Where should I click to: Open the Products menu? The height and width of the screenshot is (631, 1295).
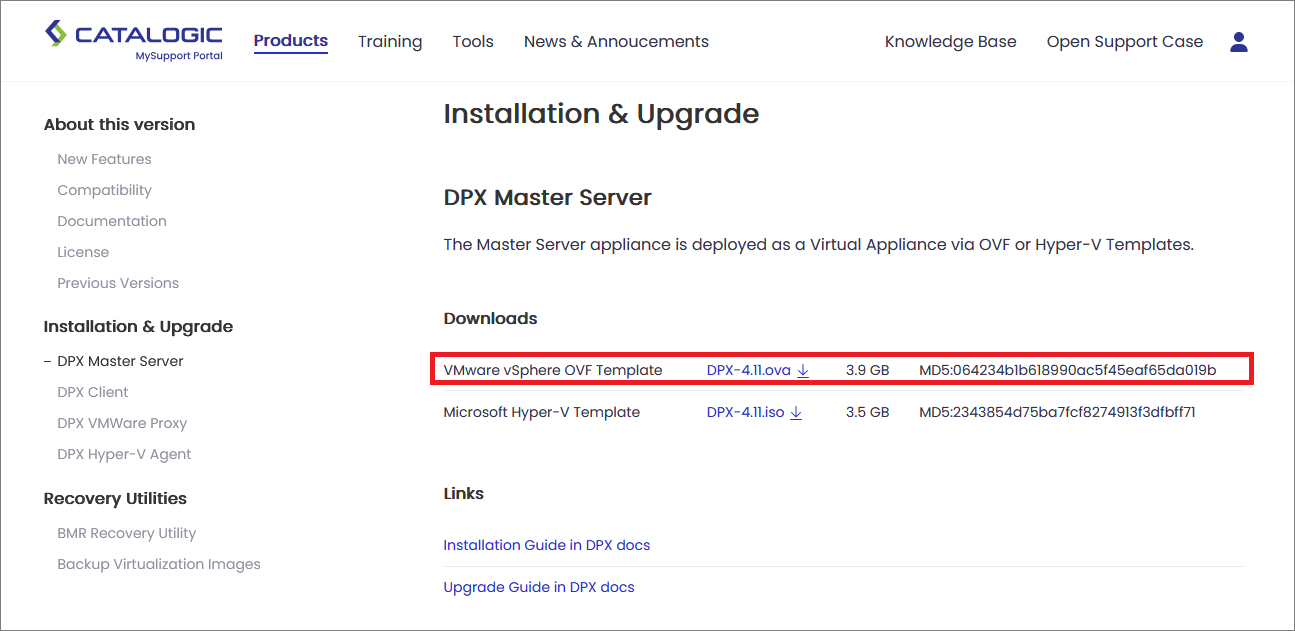[290, 41]
